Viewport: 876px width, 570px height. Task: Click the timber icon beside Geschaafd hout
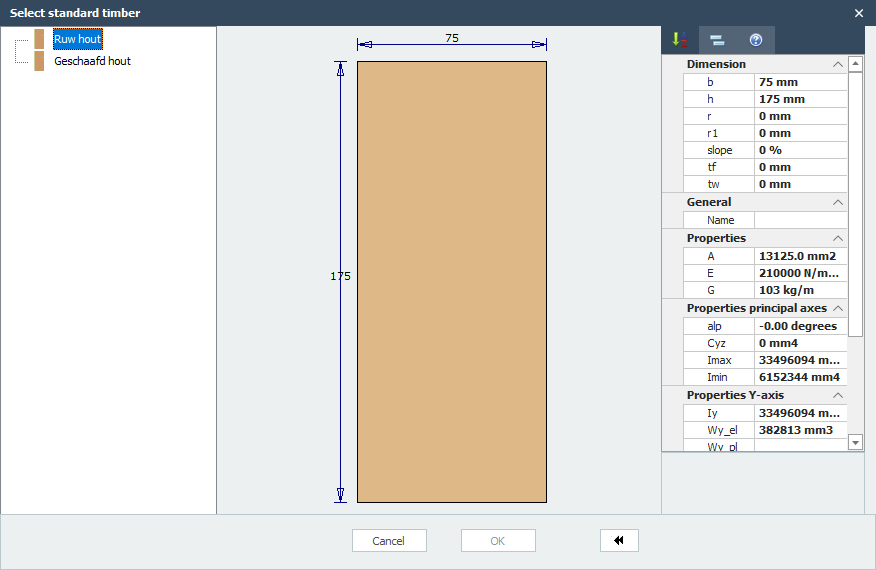(39, 61)
